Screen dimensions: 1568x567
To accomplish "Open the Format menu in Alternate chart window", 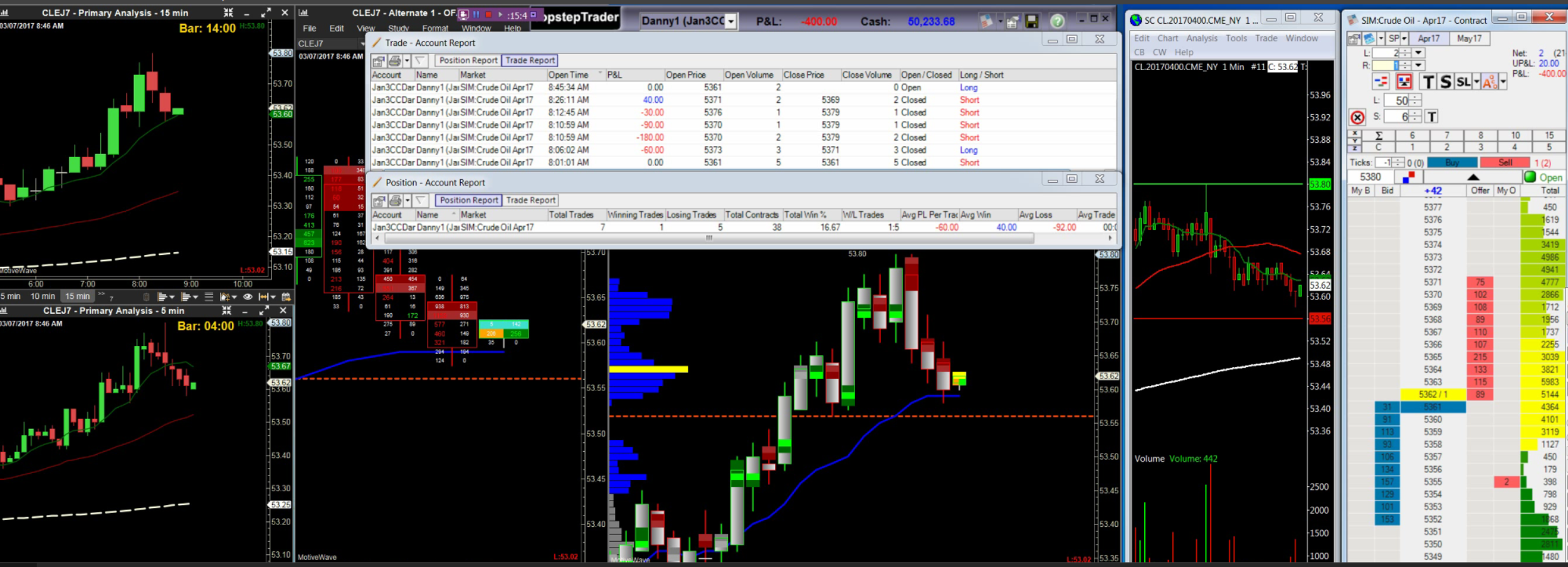I will (435, 29).
